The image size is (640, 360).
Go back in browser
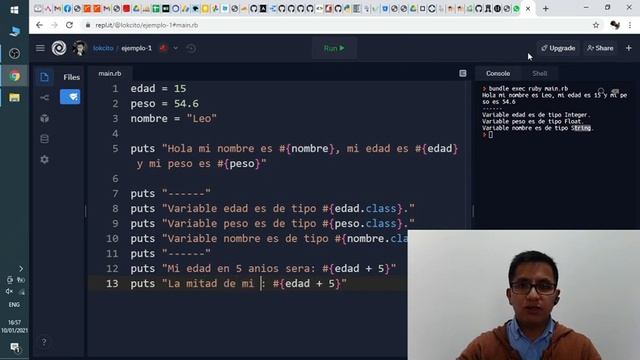(x=39, y=25)
